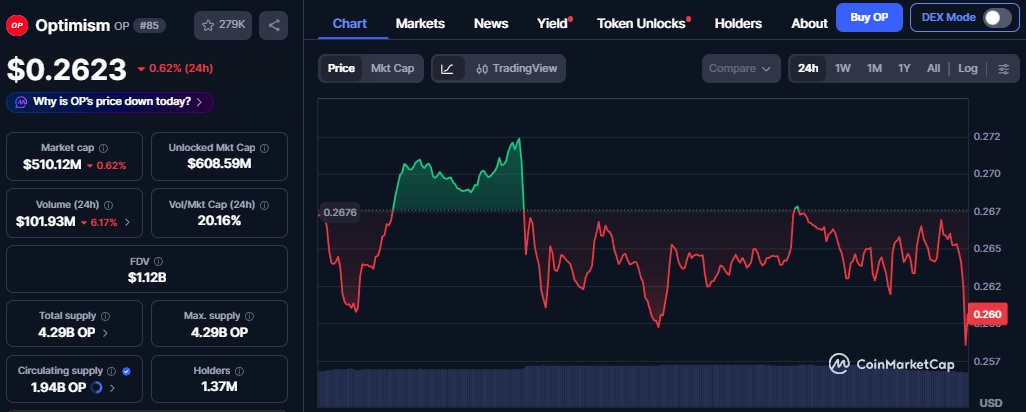This screenshot has height=412, width=1026.
Task: Open the News tab
Action: [491, 24]
